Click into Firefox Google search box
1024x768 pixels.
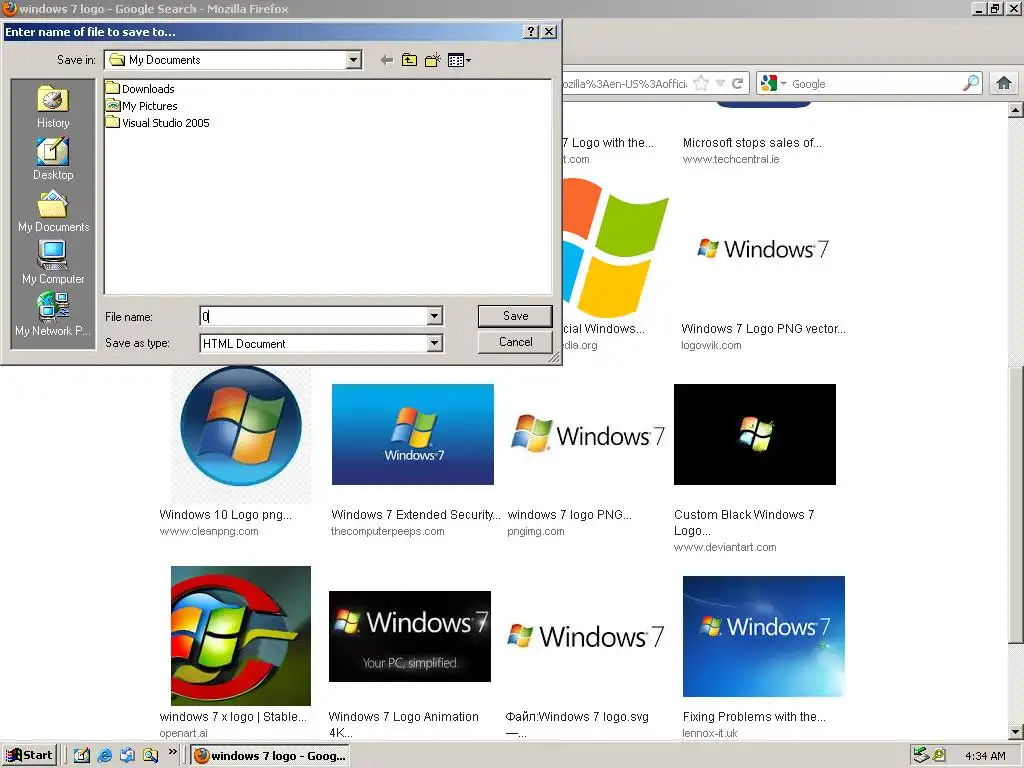[875, 84]
